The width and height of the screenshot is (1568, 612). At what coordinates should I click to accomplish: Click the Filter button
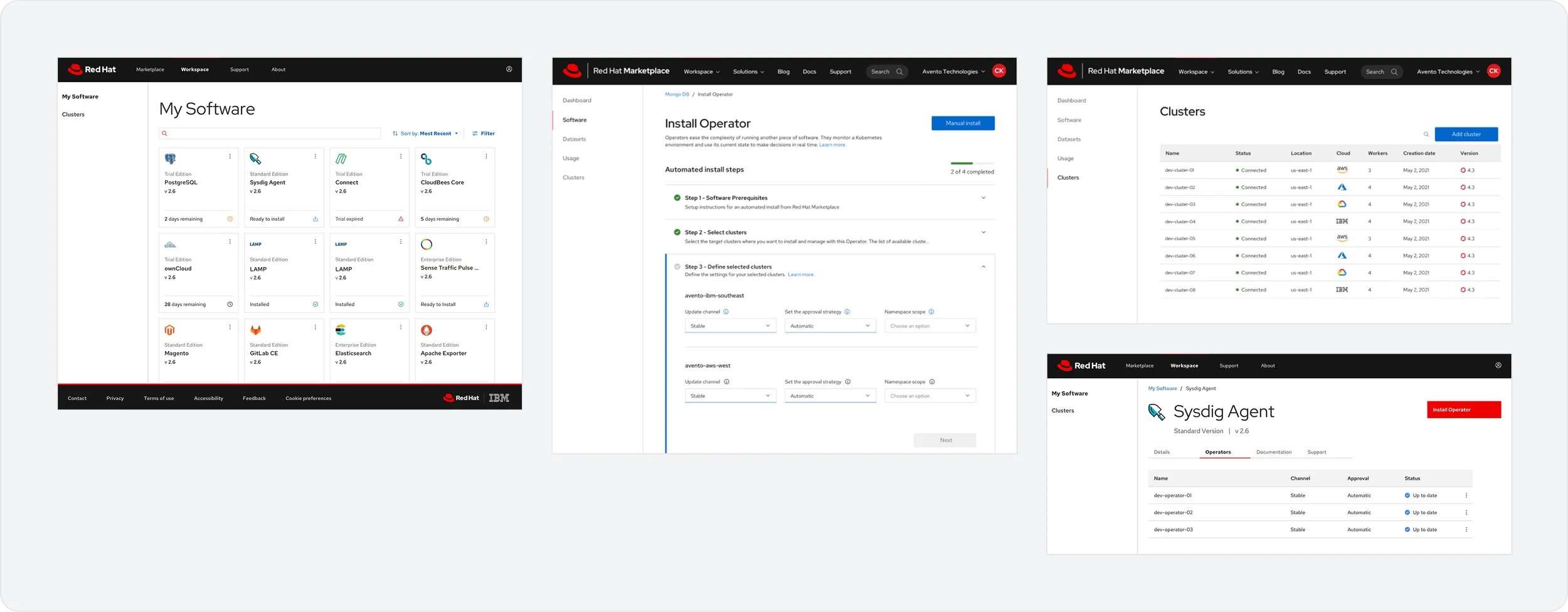[484, 134]
